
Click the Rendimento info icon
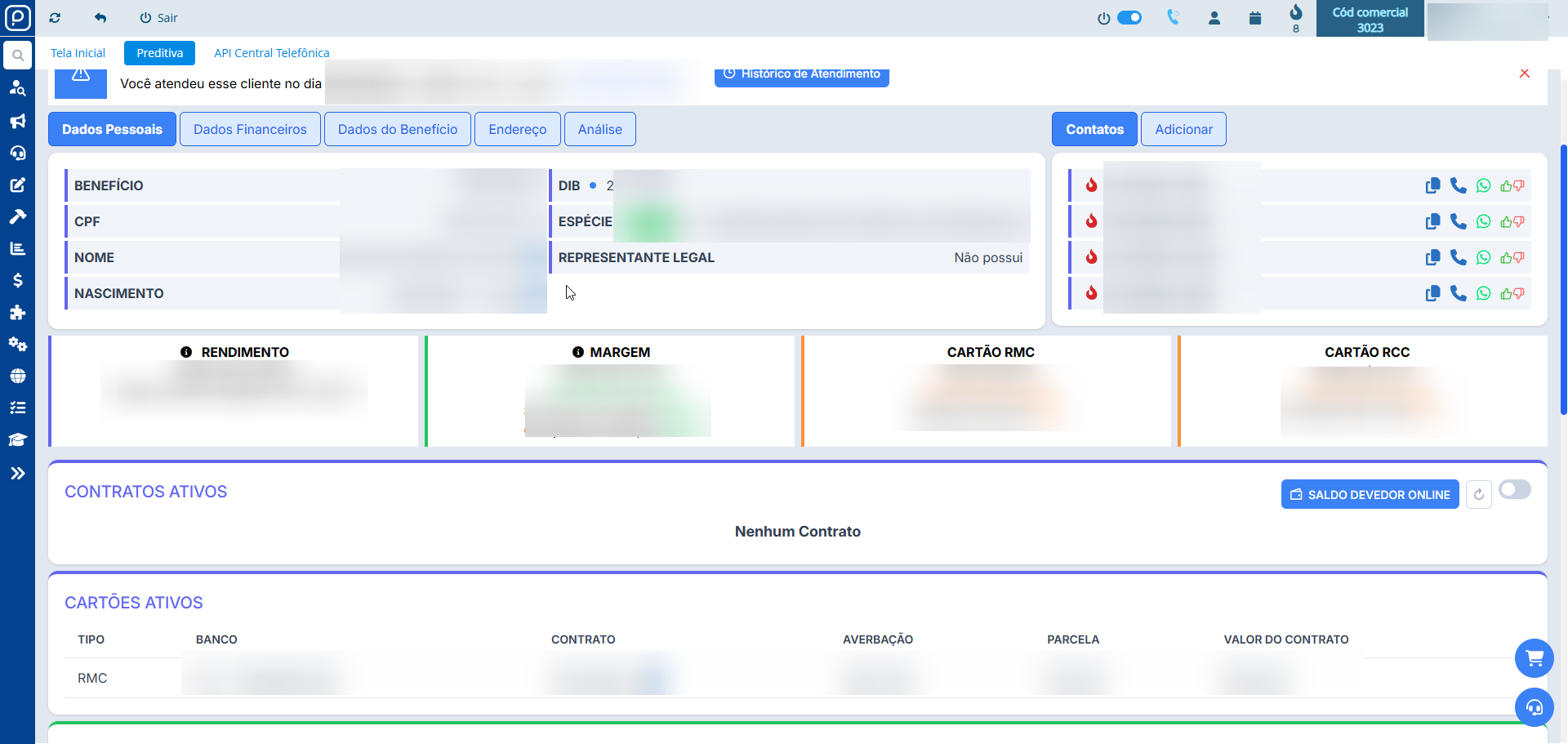point(186,352)
